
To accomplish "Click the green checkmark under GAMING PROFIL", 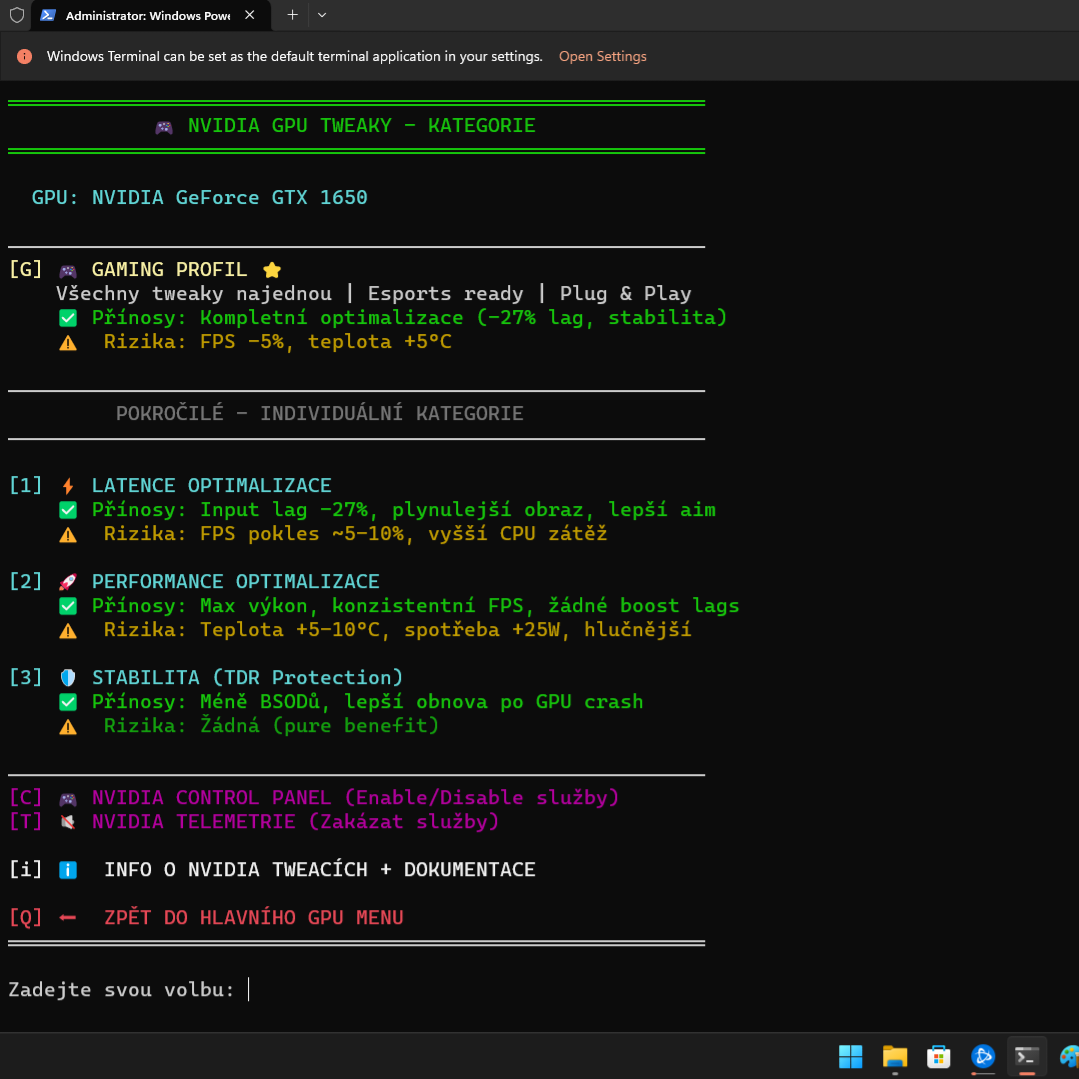I will coord(68,318).
